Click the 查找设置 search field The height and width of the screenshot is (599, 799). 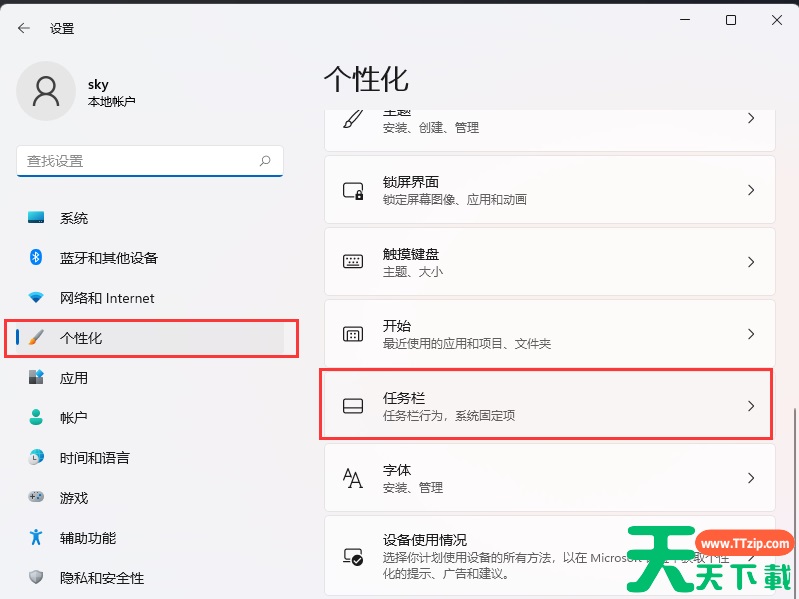point(150,161)
